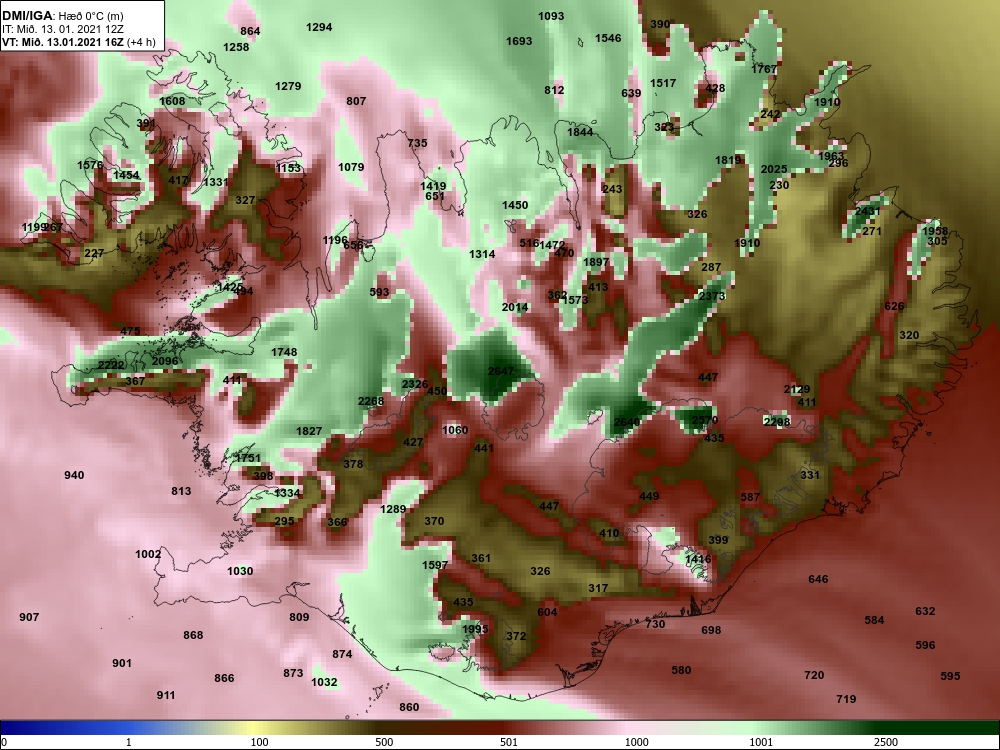This screenshot has height=750, width=1000.
Task: Click the 2268 label
Action: point(371,401)
